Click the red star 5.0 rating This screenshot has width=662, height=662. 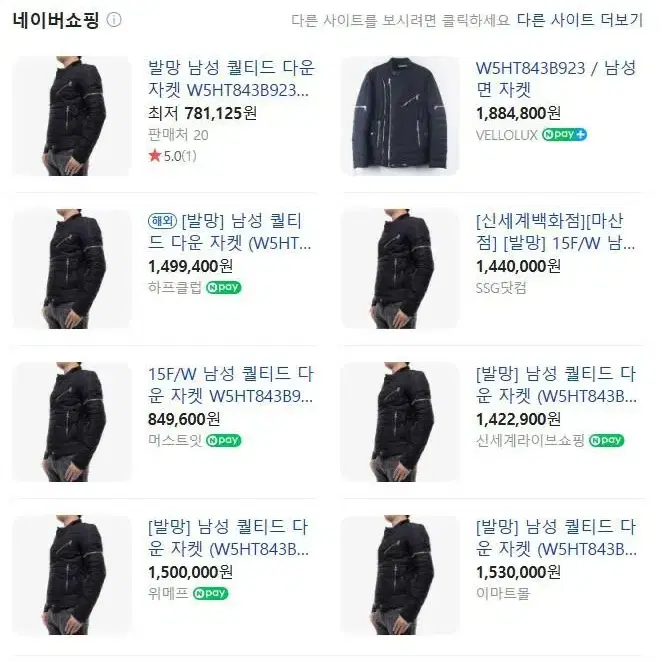pos(172,156)
